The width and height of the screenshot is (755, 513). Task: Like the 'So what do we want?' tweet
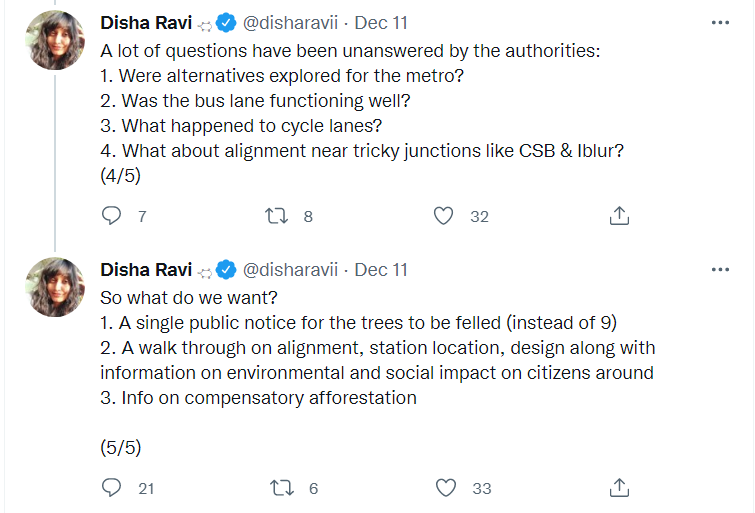(x=446, y=488)
